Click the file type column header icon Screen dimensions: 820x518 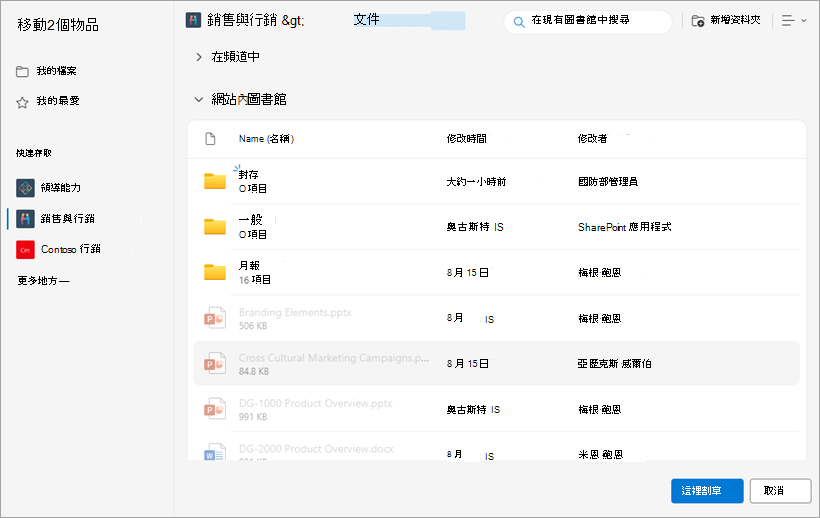tap(210, 139)
